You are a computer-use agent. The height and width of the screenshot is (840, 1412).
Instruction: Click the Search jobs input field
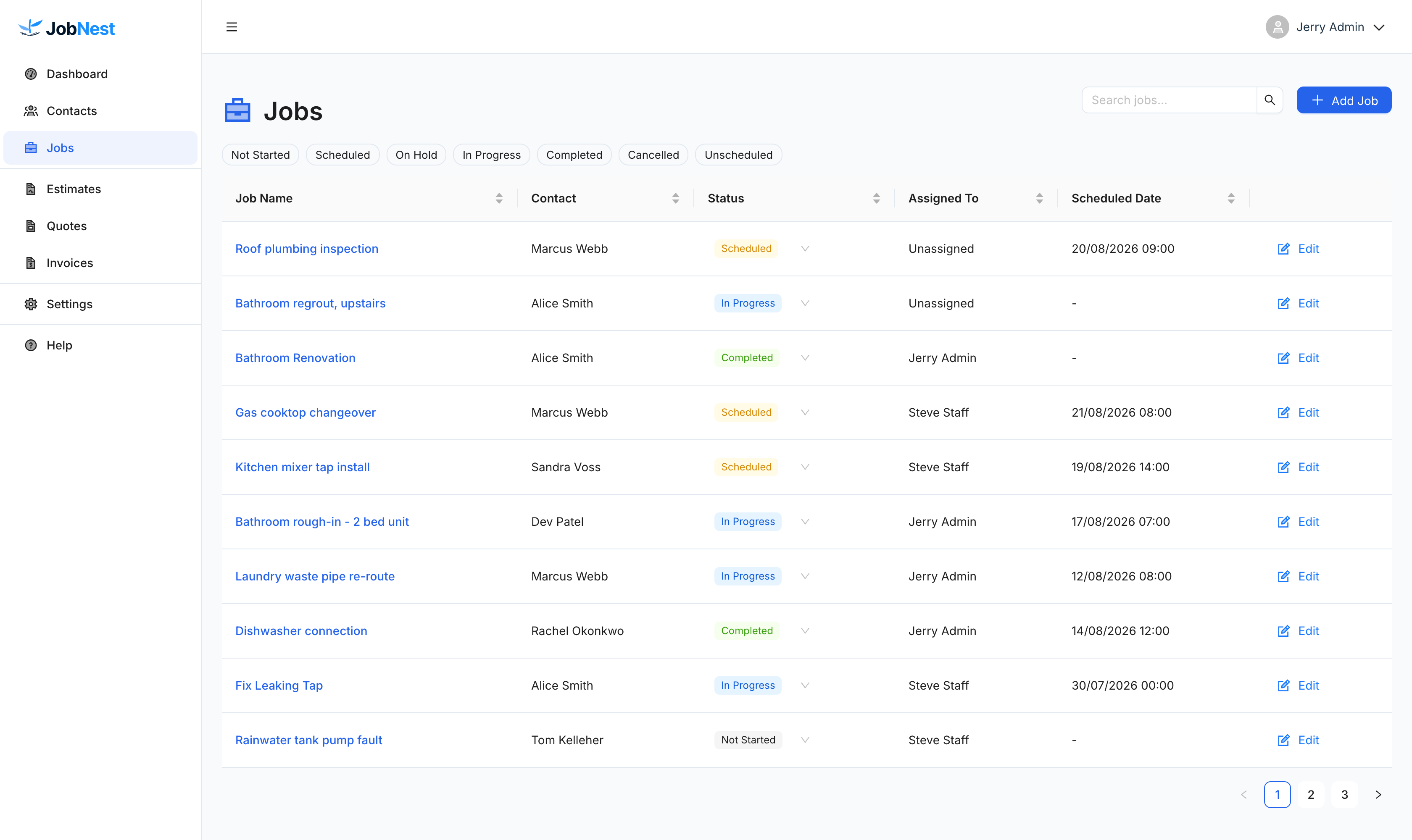(x=1169, y=100)
